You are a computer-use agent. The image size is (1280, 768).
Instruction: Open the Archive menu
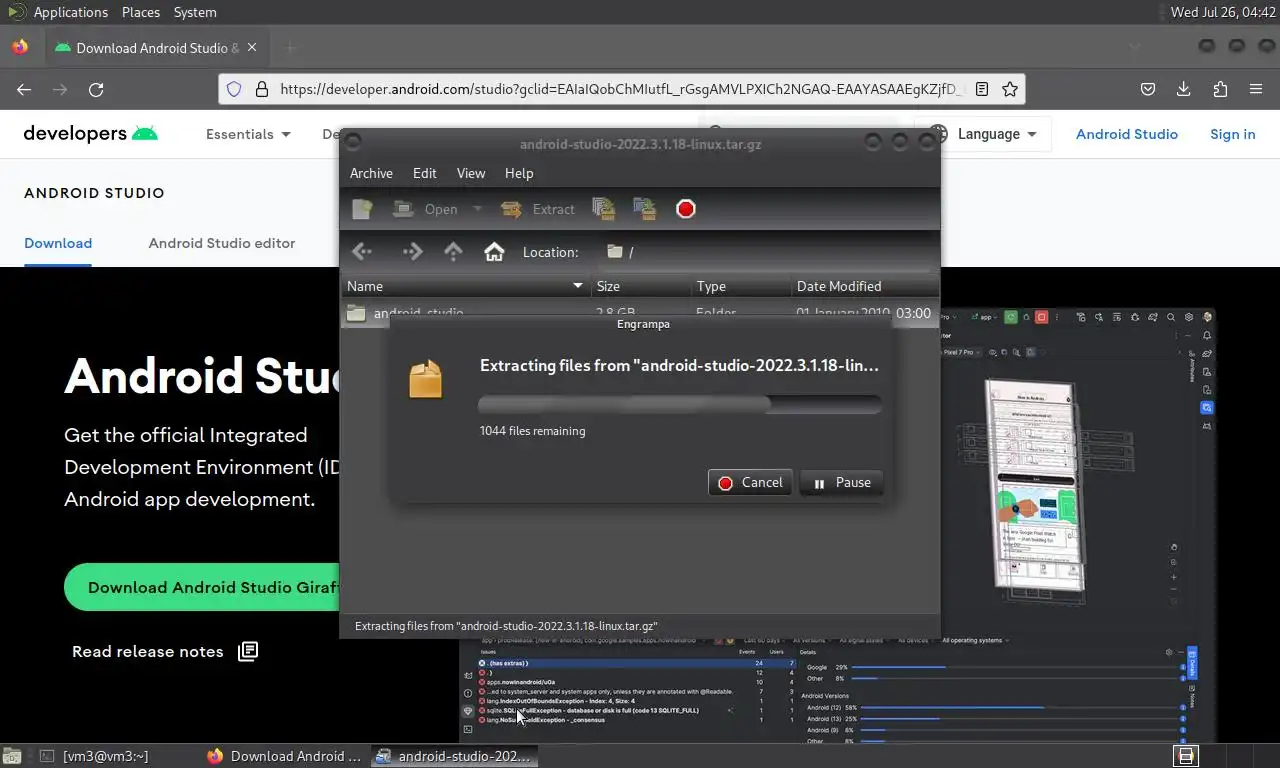coord(371,173)
